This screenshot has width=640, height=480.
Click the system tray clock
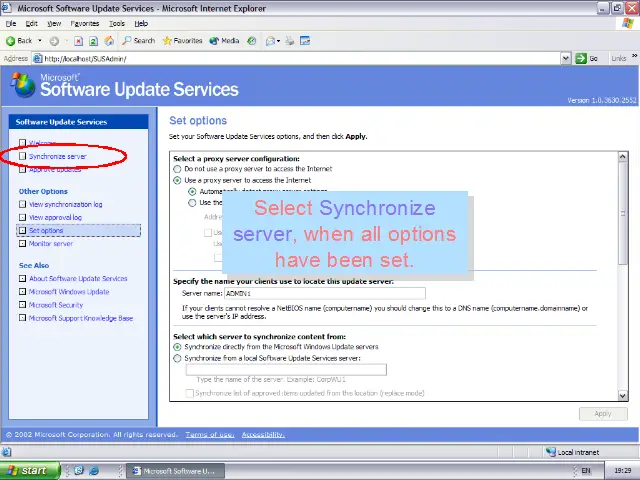(x=622, y=471)
